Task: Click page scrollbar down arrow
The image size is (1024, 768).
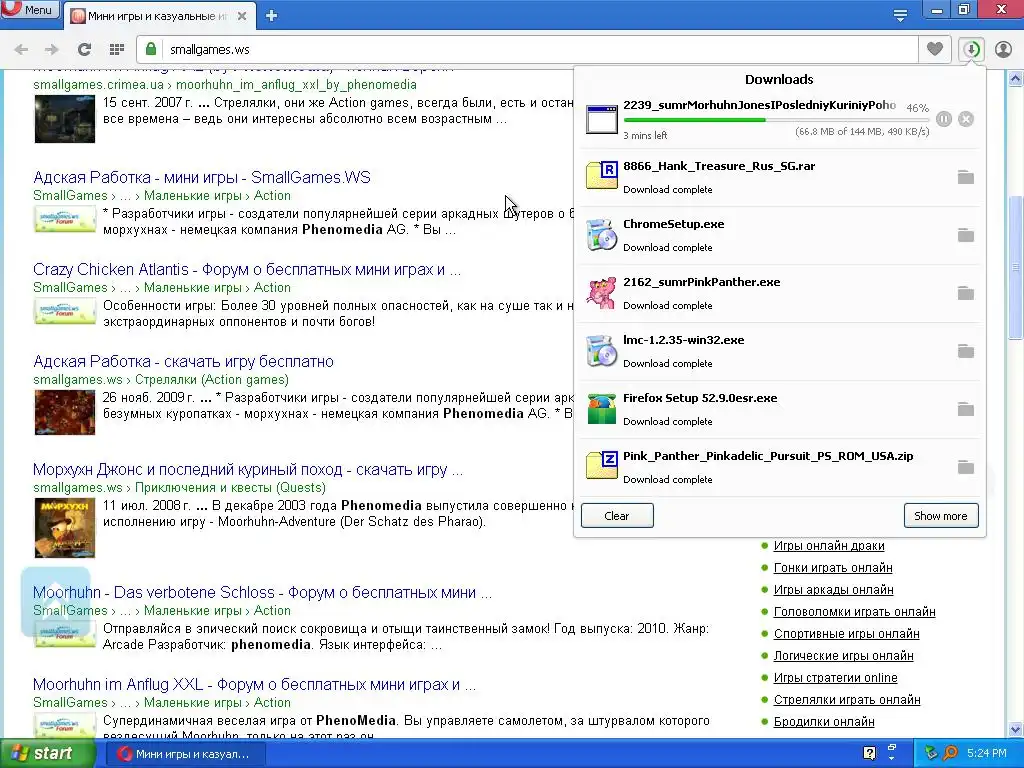Action: click(1016, 729)
